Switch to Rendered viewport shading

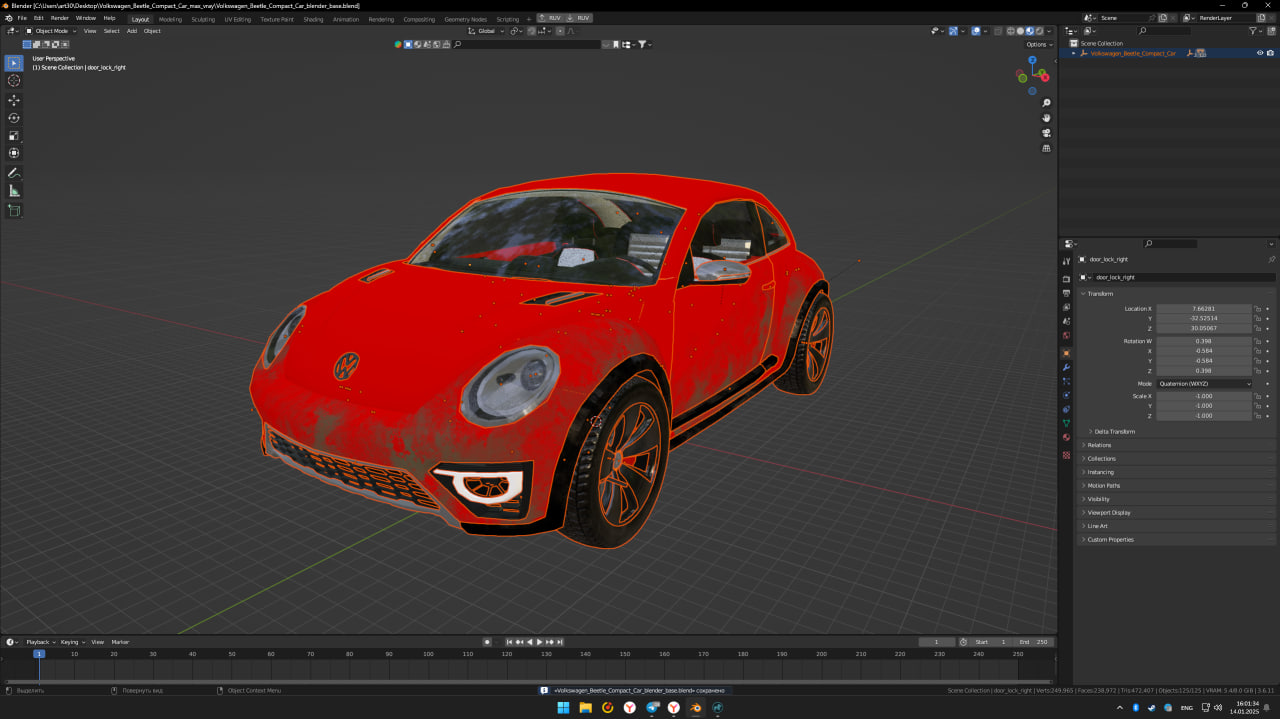(1040, 31)
